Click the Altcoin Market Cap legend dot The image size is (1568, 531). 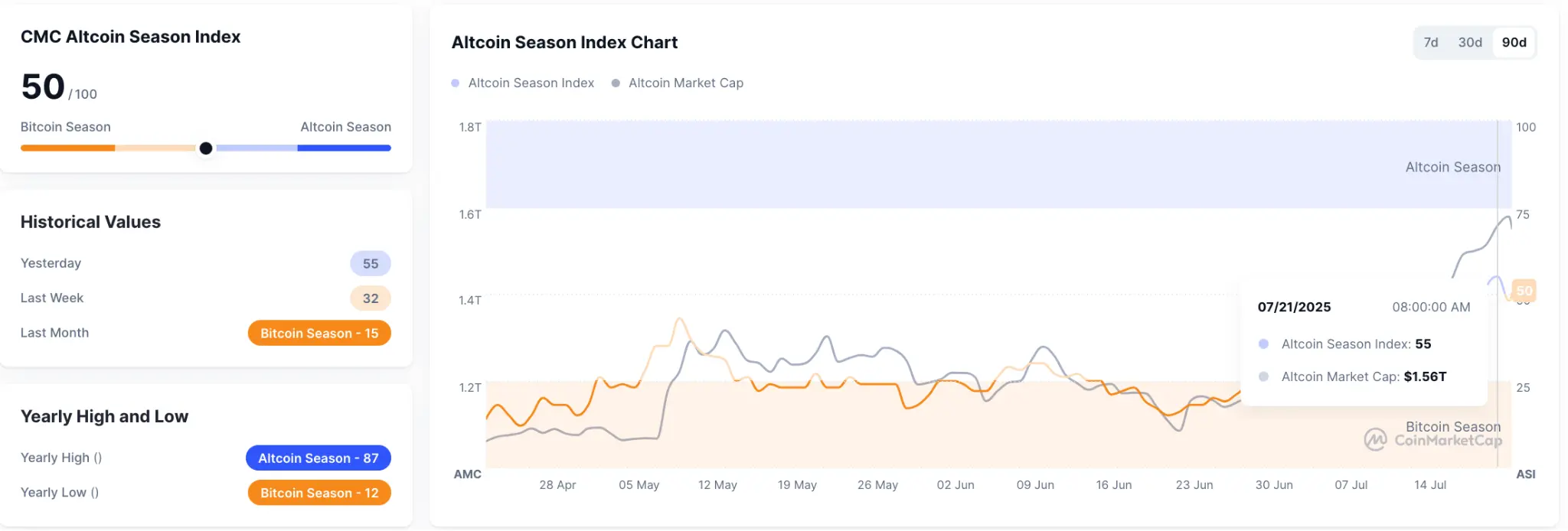click(x=616, y=83)
